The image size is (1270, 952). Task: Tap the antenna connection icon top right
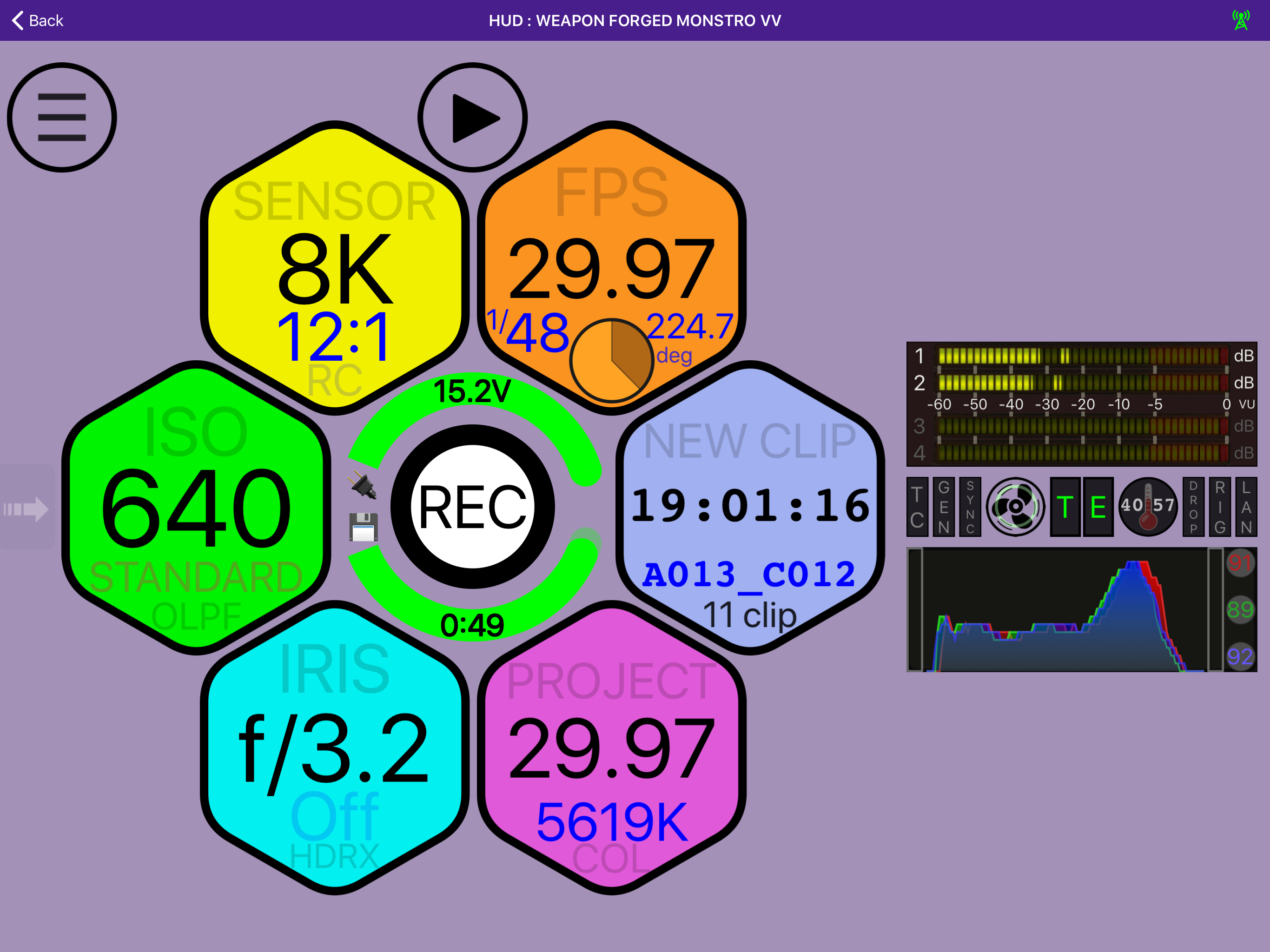(x=1240, y=20)
